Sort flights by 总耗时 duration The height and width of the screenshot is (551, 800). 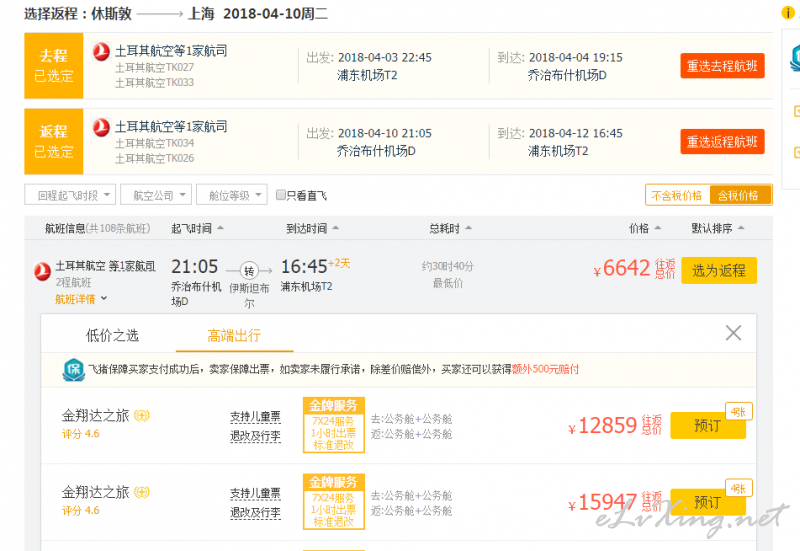(x=450, y=229)
